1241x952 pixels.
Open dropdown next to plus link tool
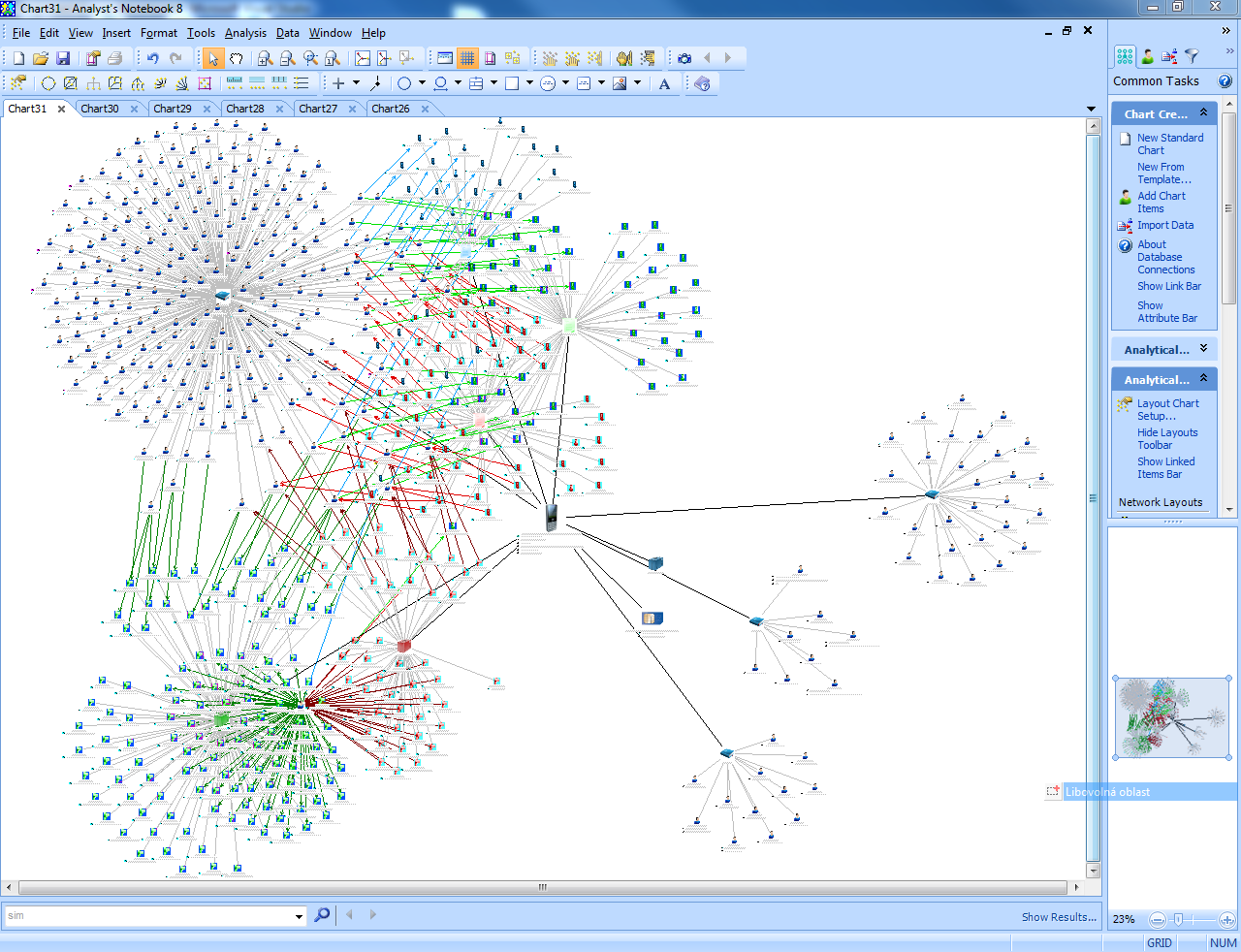tap(356, 83)
